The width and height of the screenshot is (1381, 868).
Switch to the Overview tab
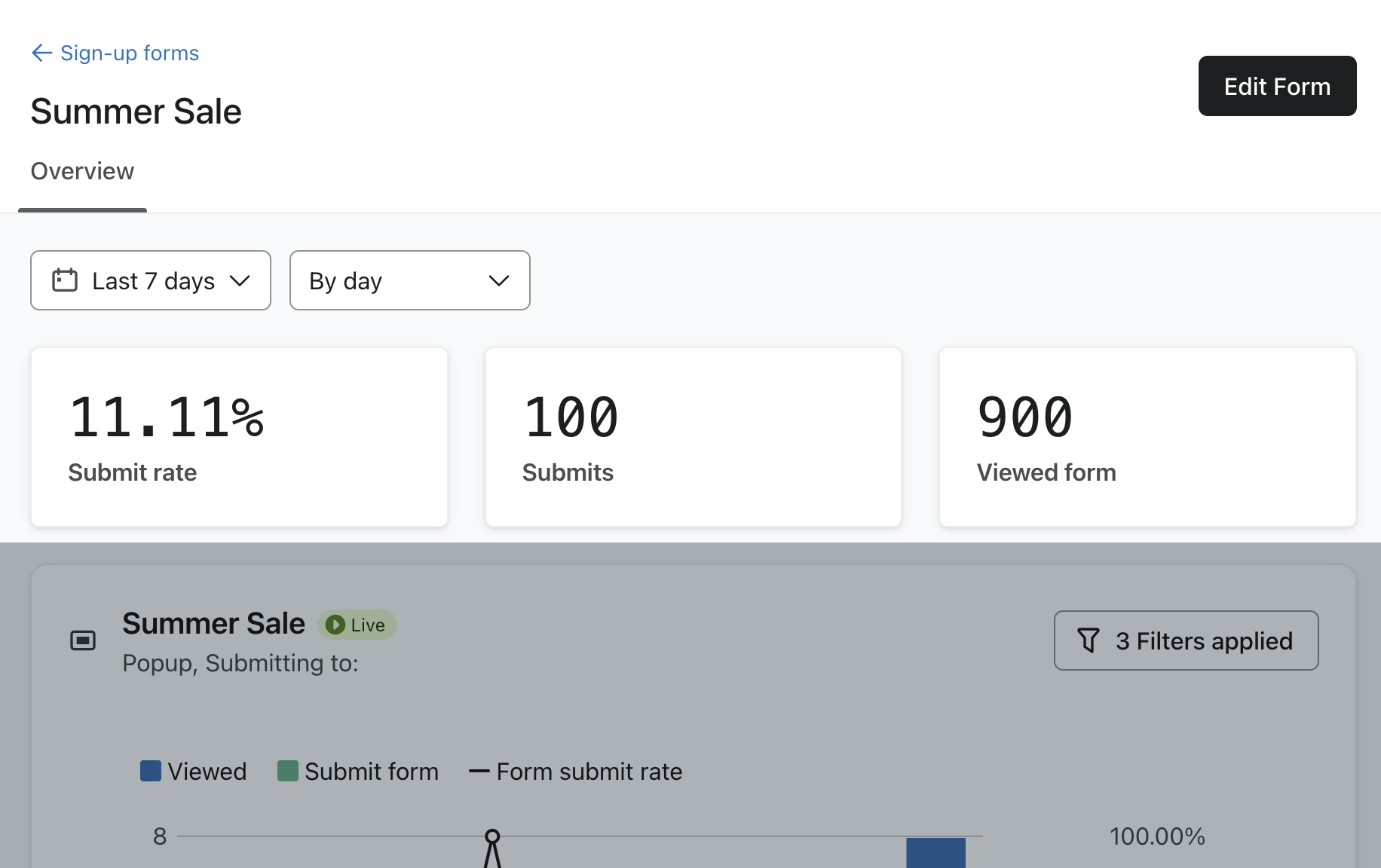(x=82, y=172)
